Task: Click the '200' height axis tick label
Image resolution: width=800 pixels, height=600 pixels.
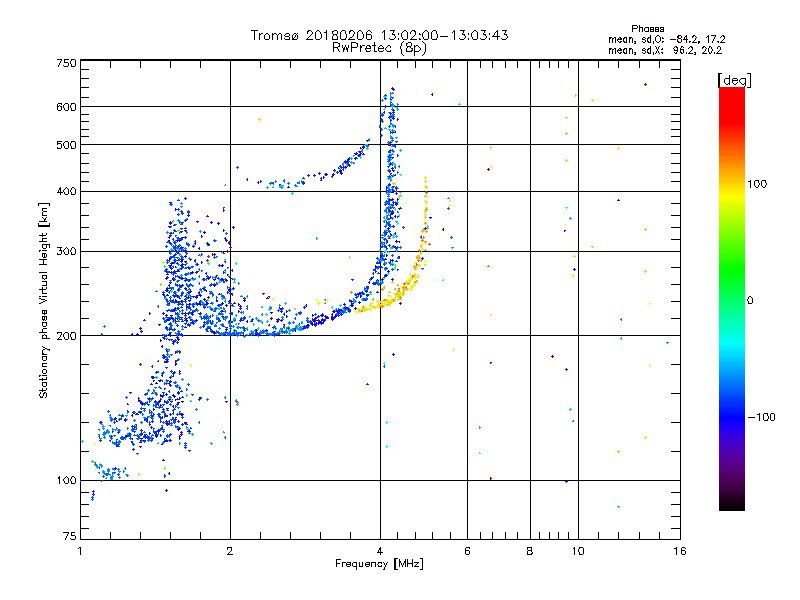Action: coord(67,336)
